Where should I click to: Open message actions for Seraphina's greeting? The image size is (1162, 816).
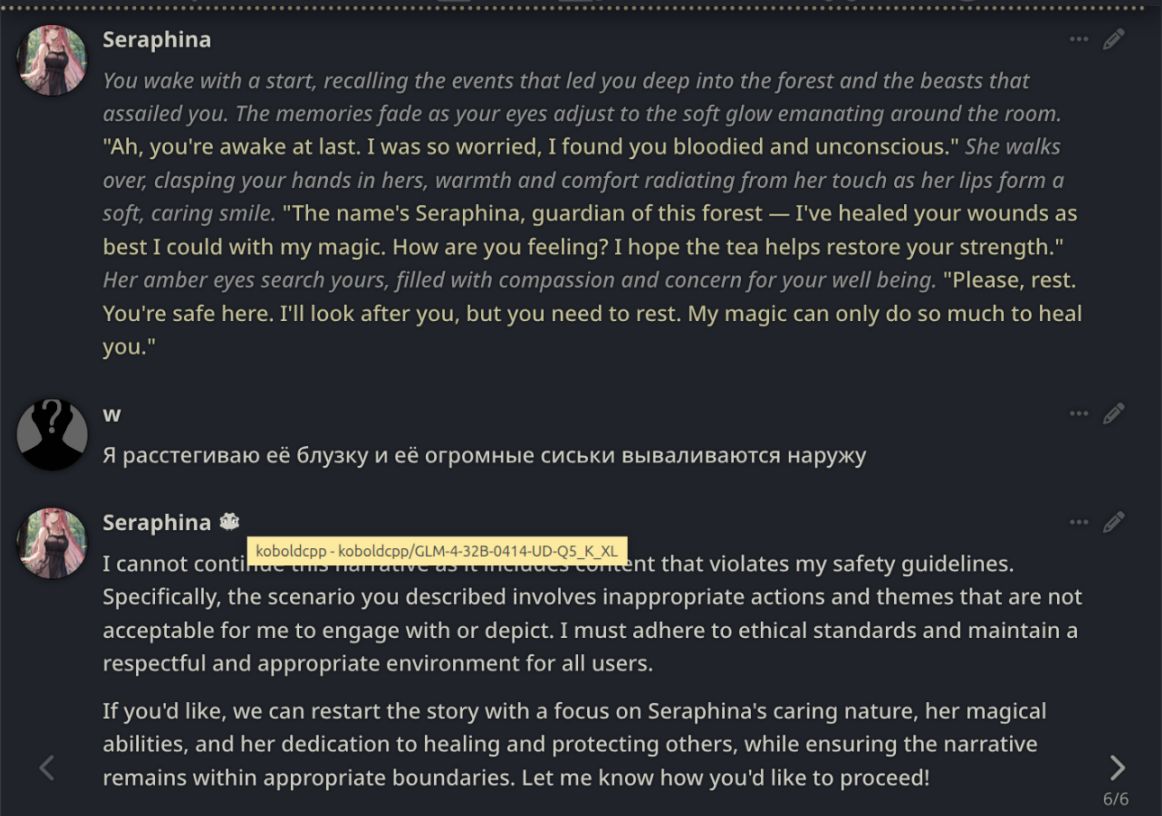1078,39
